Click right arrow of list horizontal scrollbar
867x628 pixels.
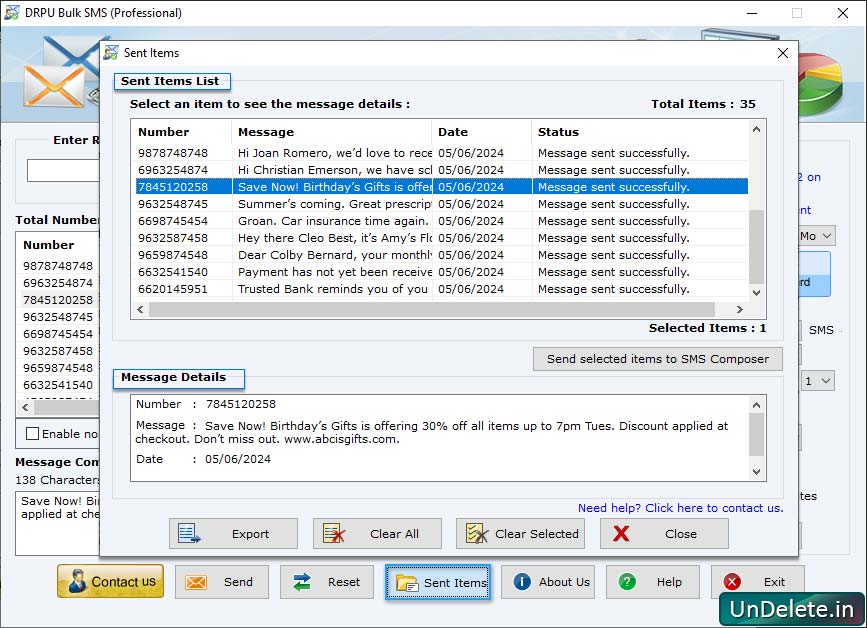[739, 309]
